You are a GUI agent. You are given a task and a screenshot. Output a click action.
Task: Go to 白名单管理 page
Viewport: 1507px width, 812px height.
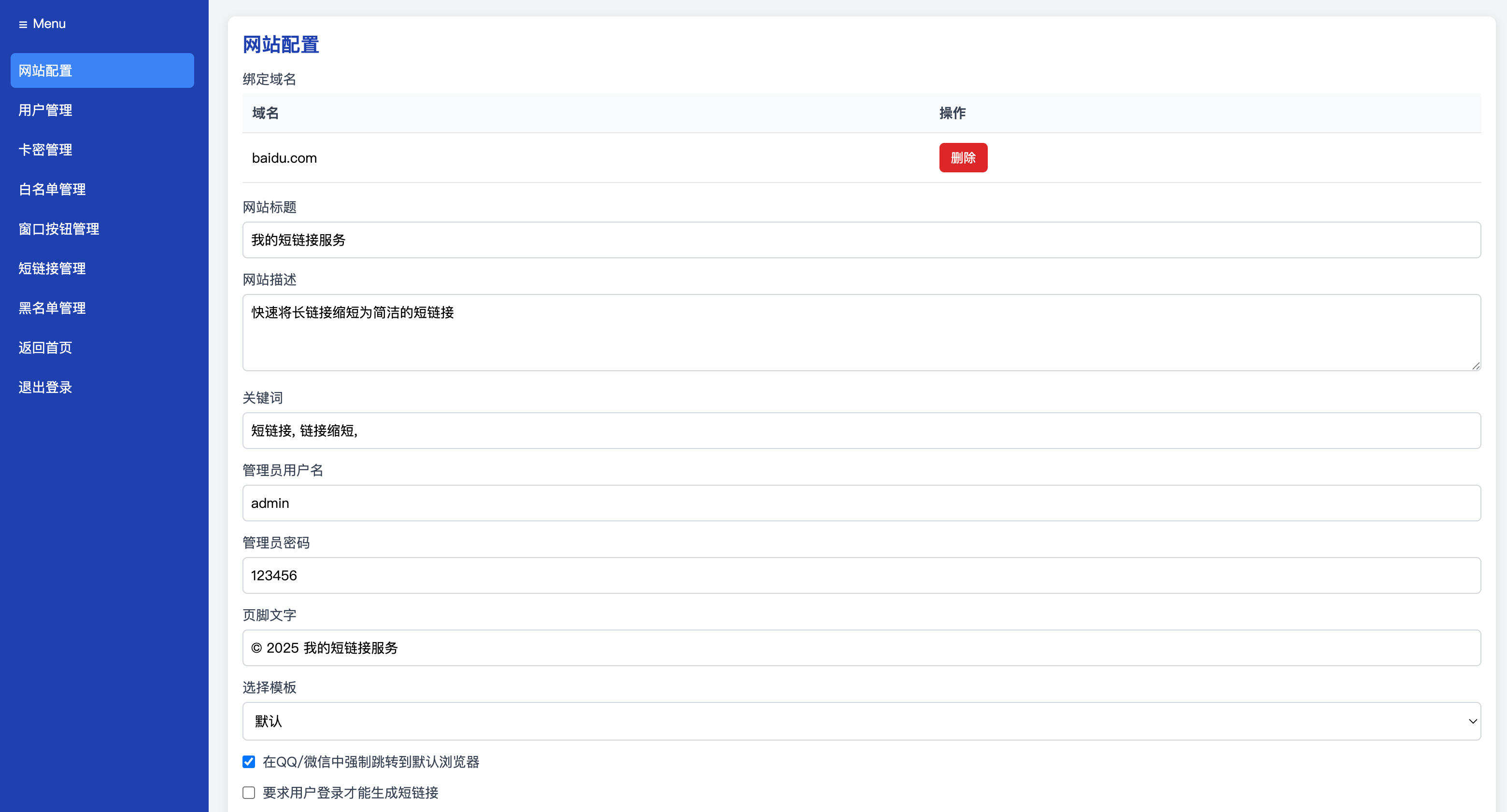(52, 189)
